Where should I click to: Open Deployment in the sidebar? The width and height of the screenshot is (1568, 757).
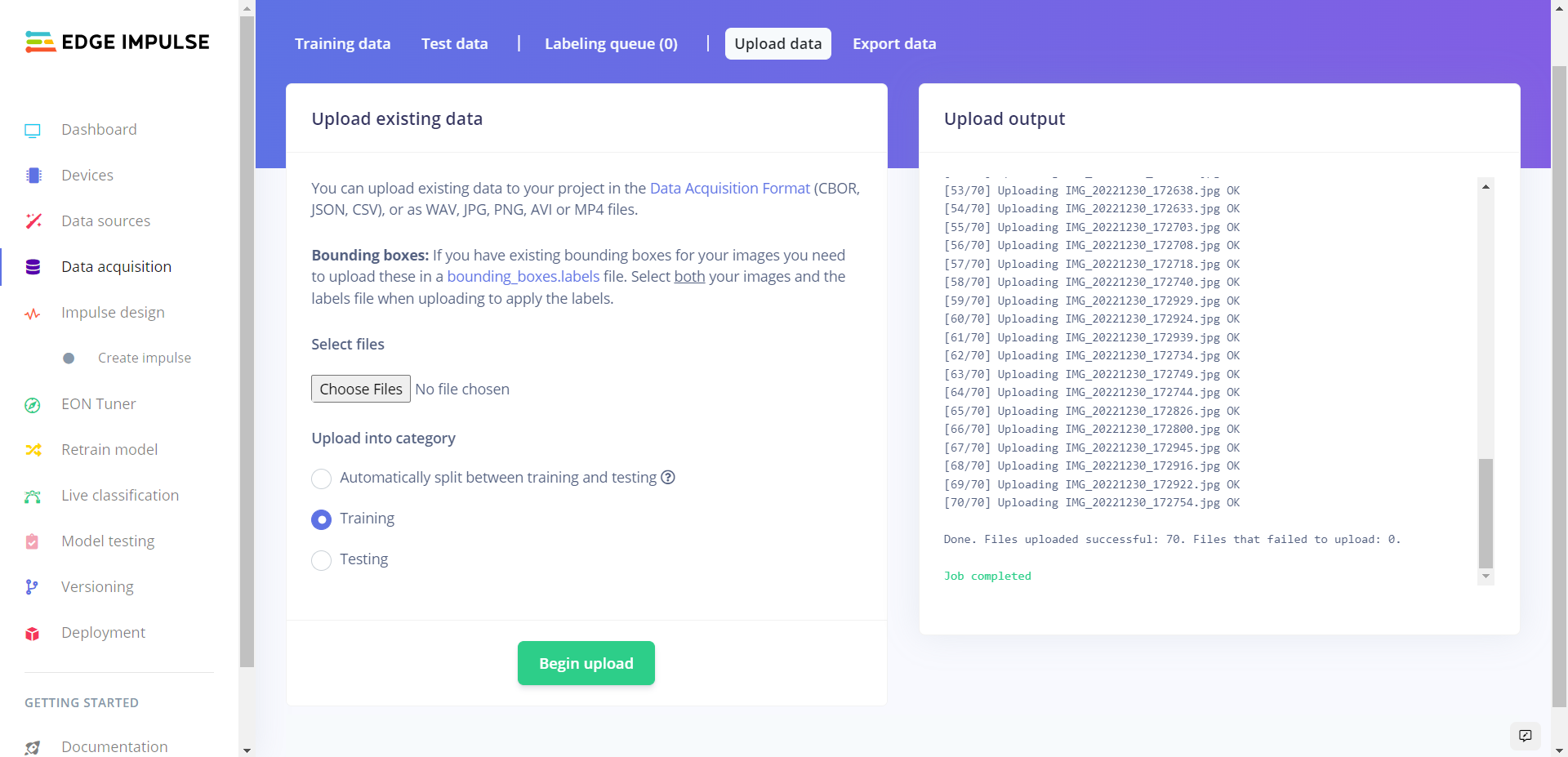tap(103, 633)
